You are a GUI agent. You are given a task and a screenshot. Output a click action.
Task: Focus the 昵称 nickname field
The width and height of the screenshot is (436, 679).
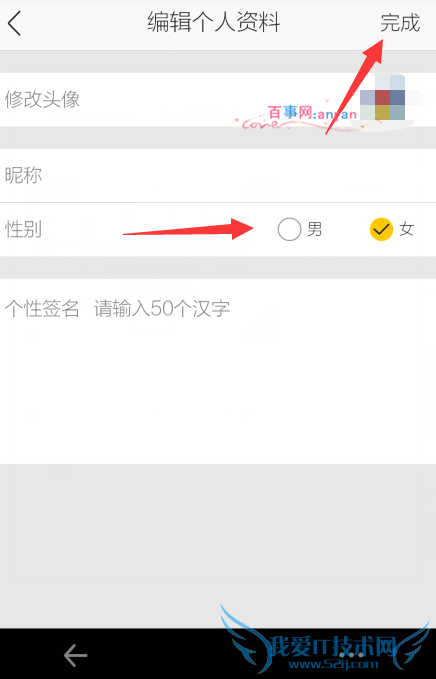[x=218, y=175]
